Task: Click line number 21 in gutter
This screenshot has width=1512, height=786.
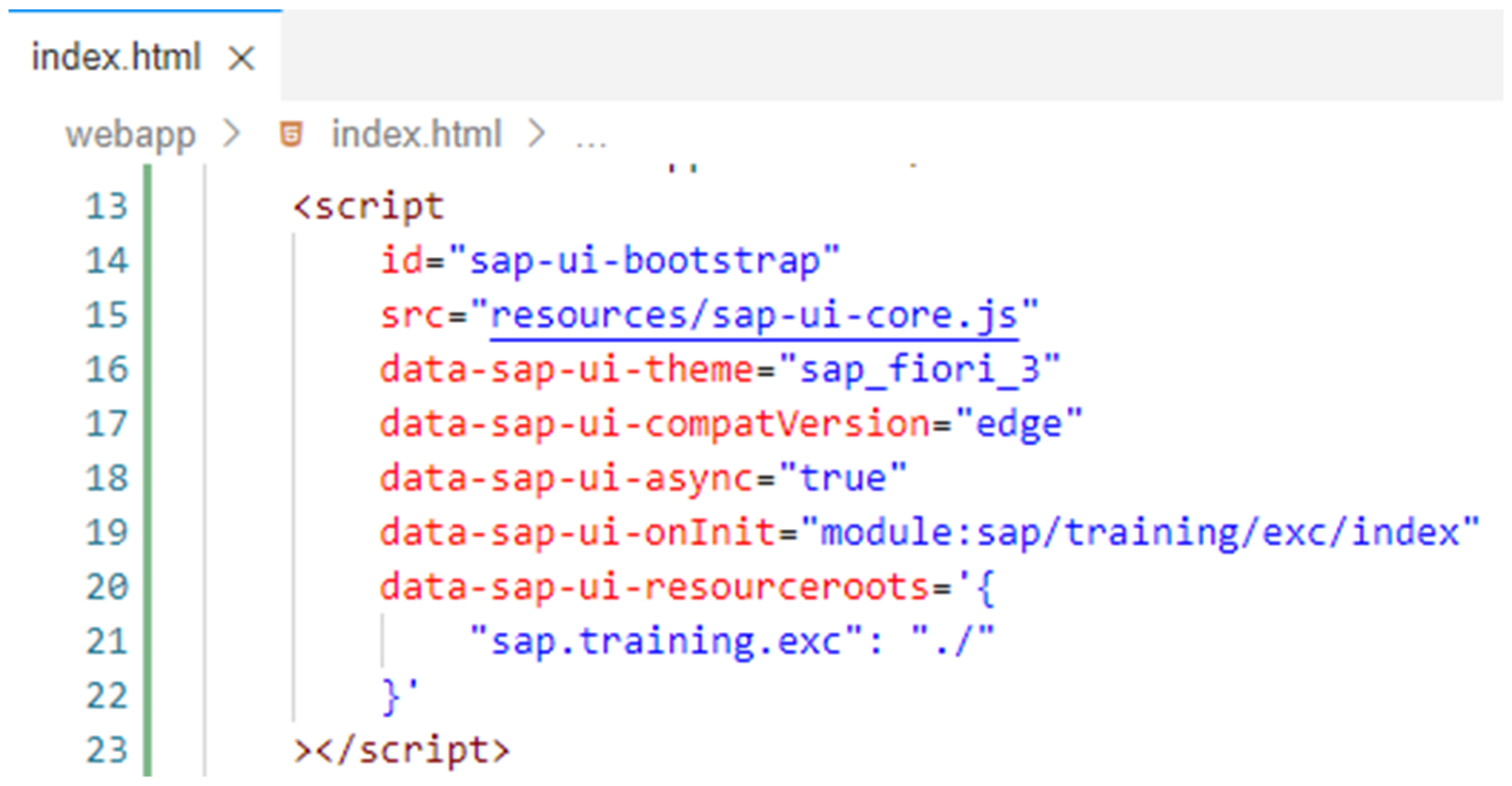Action: pyautogui.click(x=106, y=641)
